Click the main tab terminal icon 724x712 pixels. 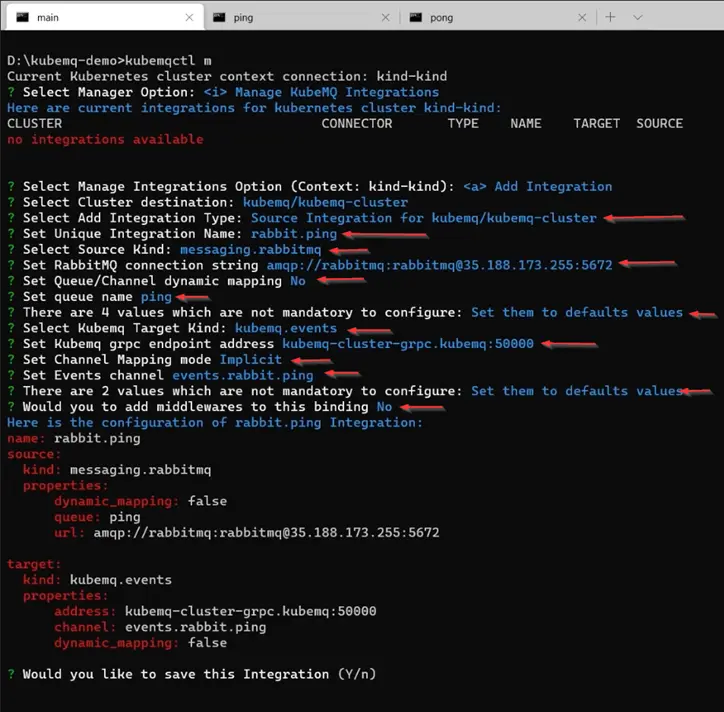coord(23,18)
